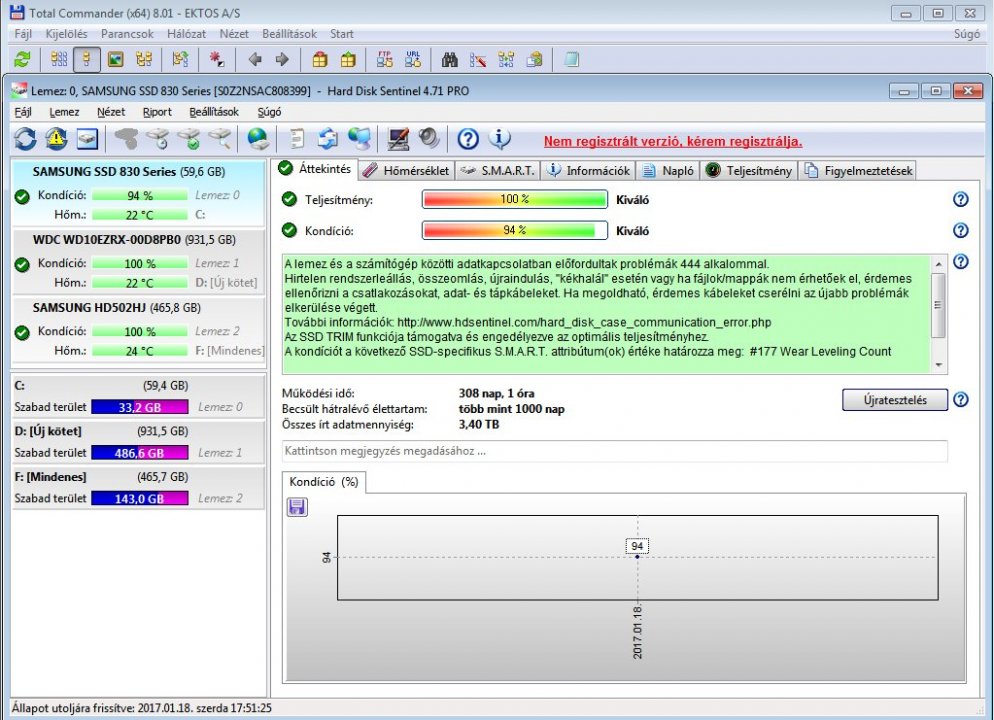Click the description box scrollbar down arrow
The height and width of the screenshot is (720, 994).
click(x=938, y=365)
